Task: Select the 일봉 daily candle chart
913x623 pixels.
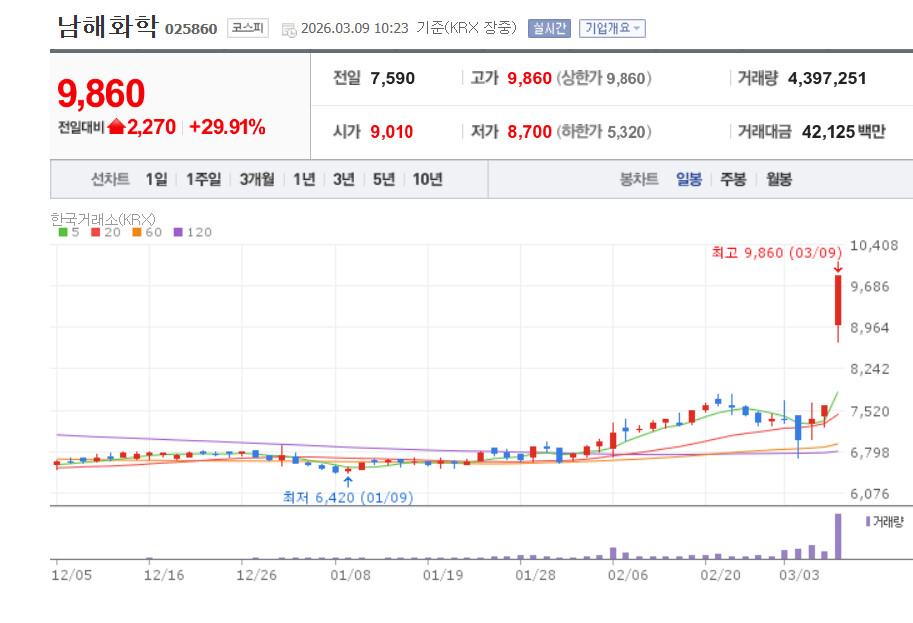Action: click(x=688, y=179)
